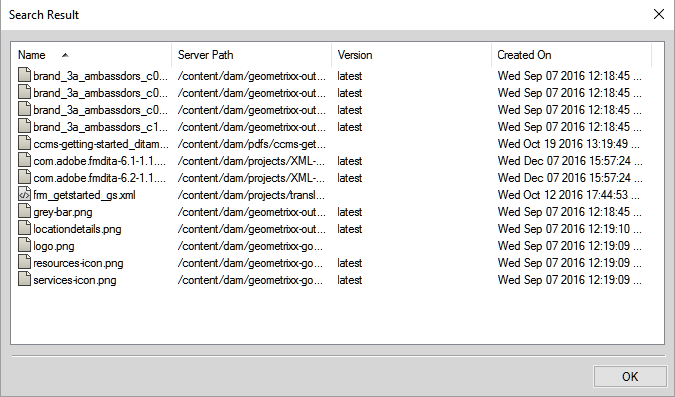Image resolution: width=675 pixels, height=397 pixels.
Task: Click server path in the logo.png row
Action: click(250, 246)
